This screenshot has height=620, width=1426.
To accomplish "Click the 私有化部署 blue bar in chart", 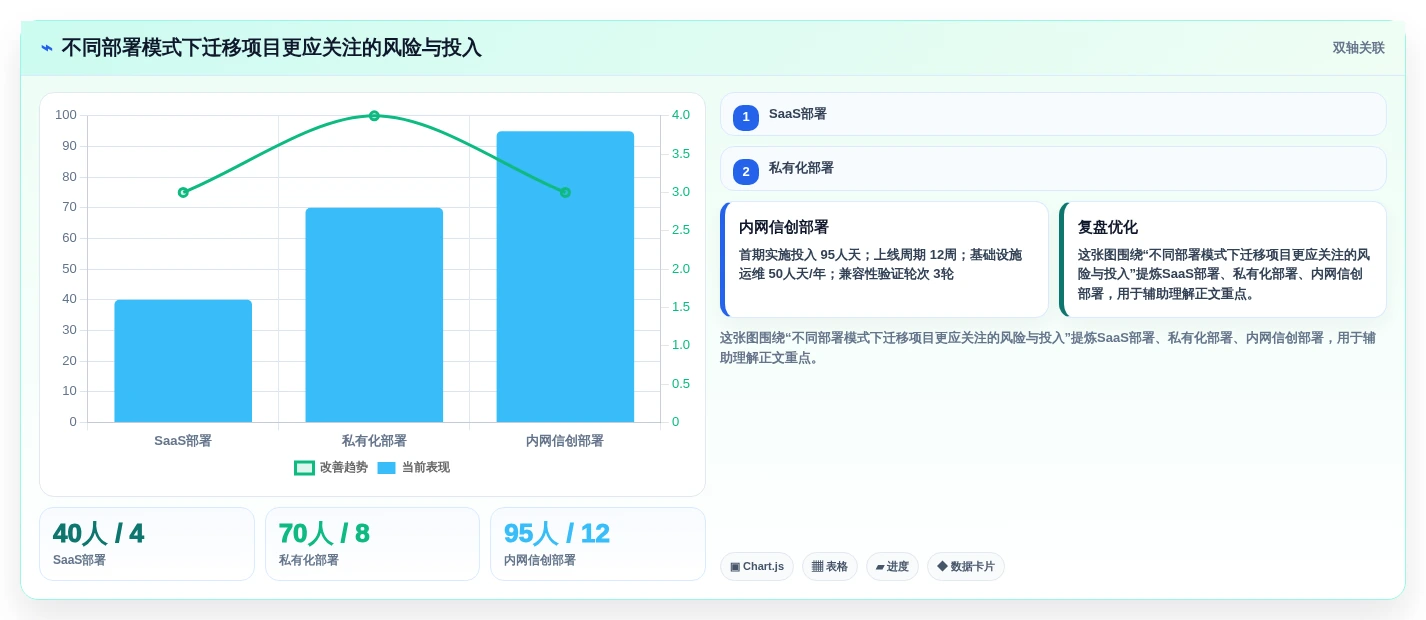I will [x=374, y=315].
